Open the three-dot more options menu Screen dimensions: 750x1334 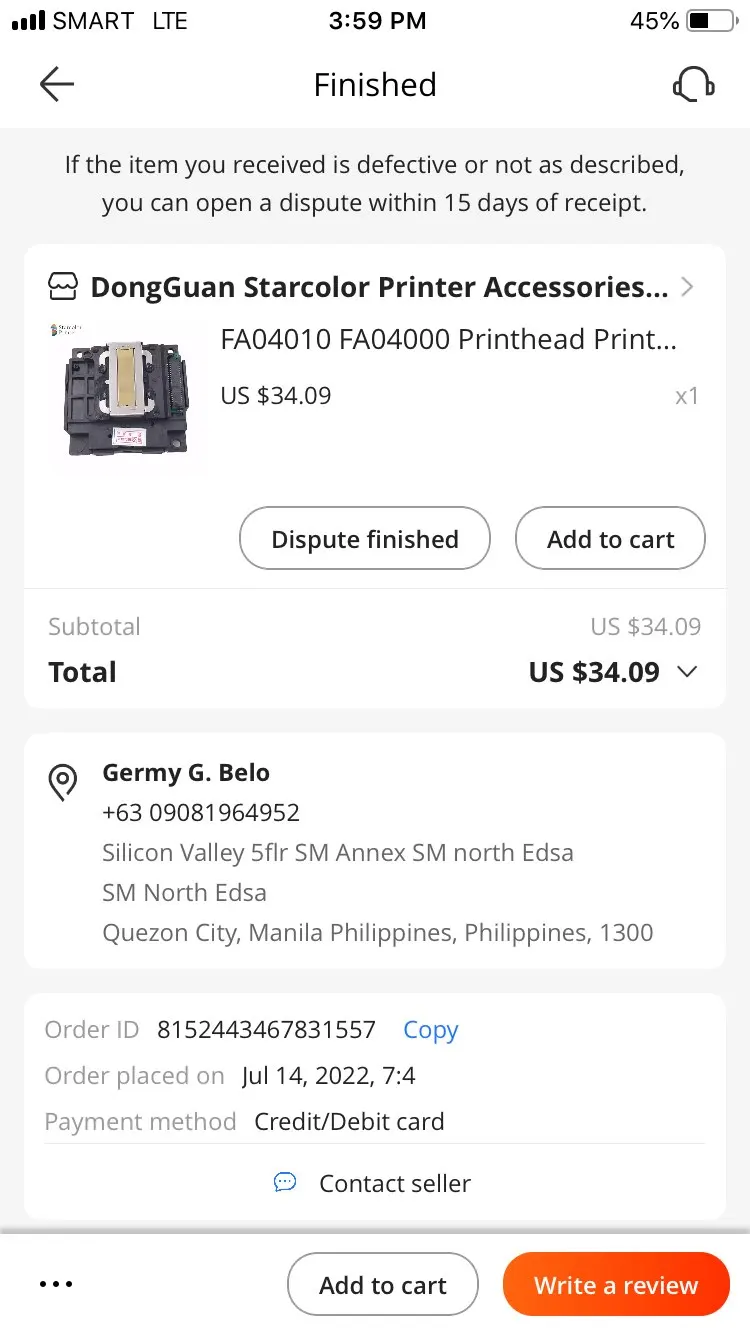pos(56,1285)
